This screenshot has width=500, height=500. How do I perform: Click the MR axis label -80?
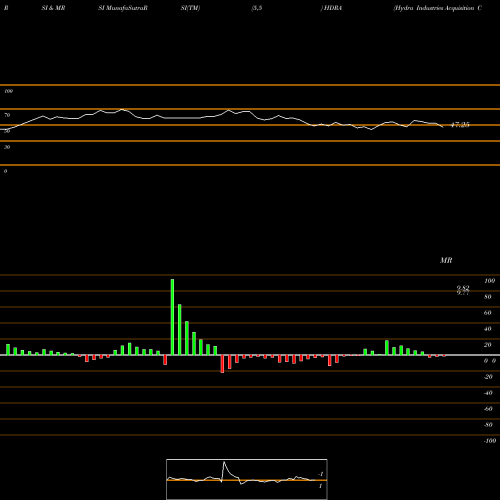tap(488, 425)
